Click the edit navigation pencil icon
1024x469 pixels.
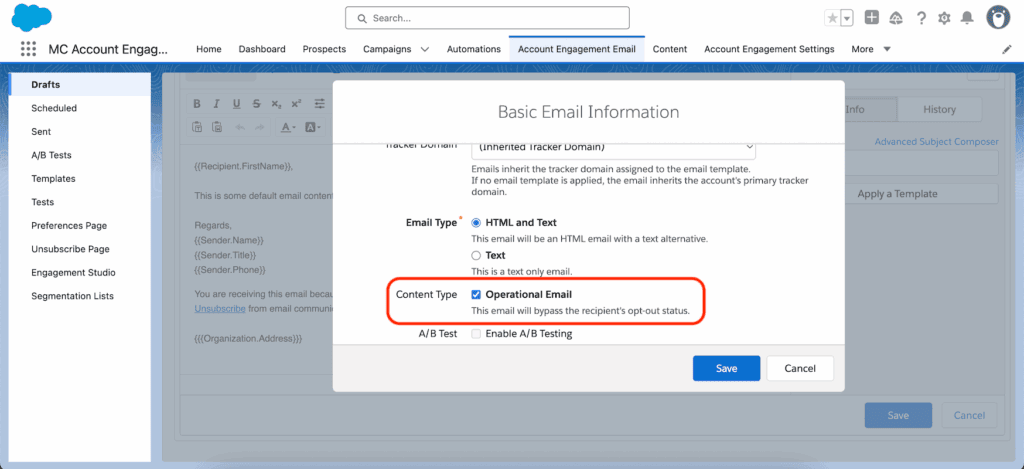point(1006,50)
